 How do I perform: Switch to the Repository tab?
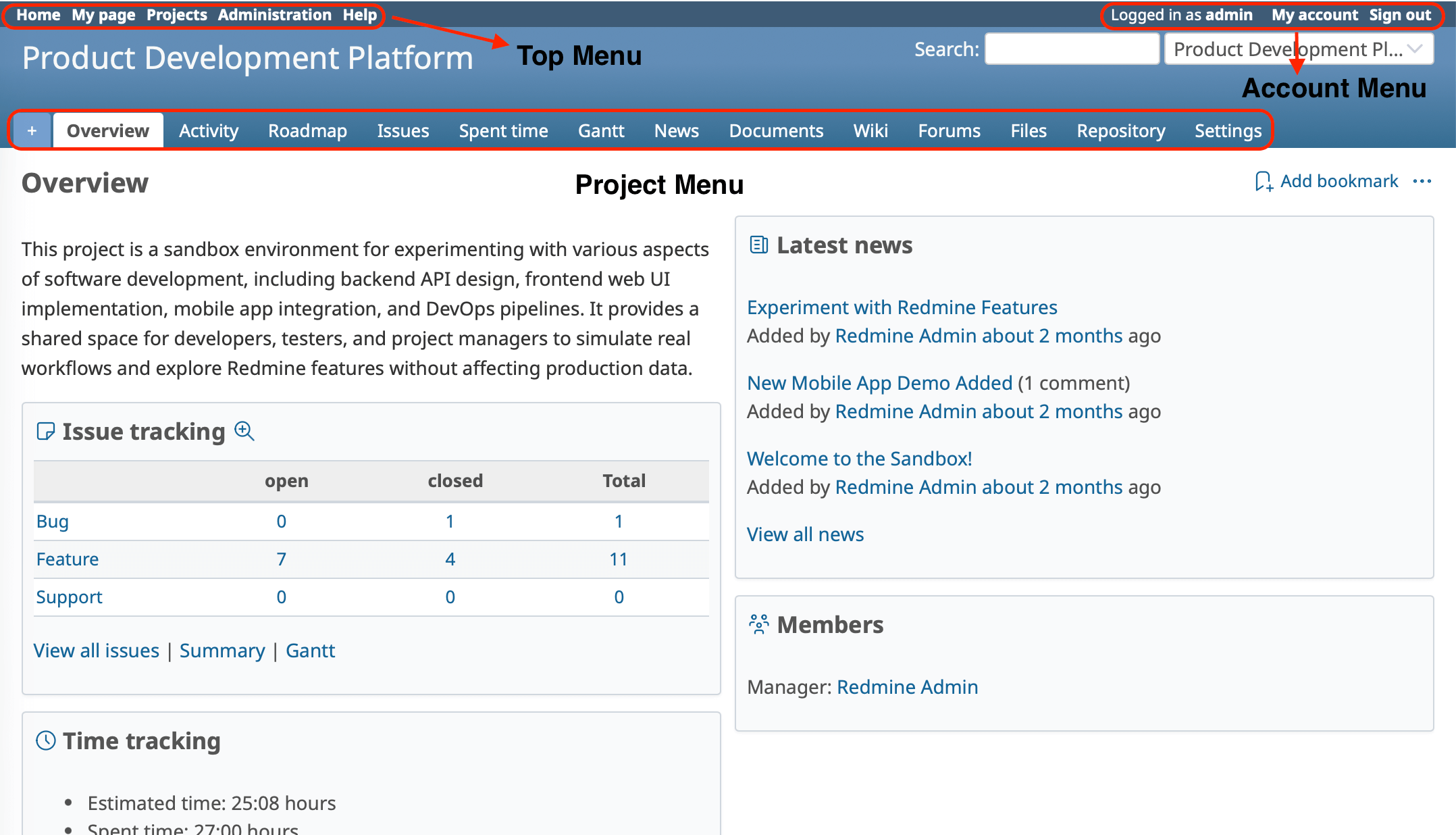1120,130
